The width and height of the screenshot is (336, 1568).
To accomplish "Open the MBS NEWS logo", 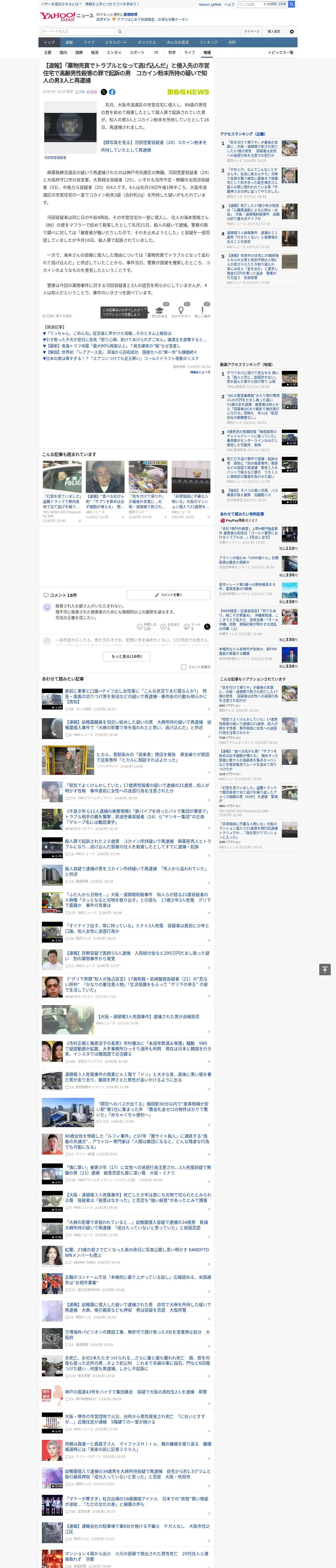I will pos(188,92).
